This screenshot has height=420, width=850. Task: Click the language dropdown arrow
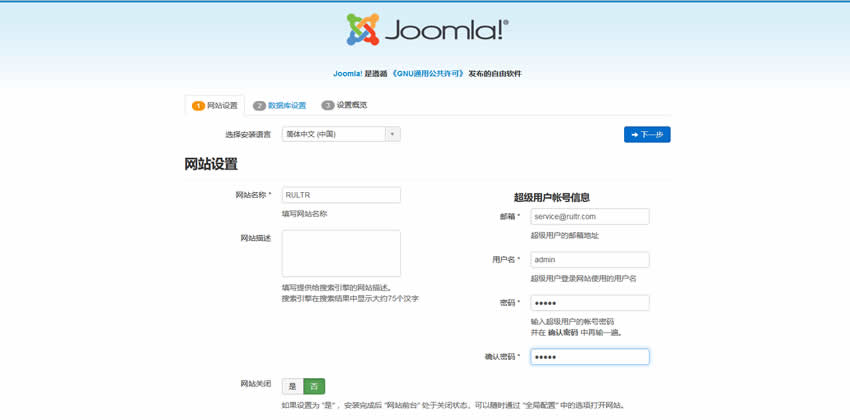pos(392,134)
